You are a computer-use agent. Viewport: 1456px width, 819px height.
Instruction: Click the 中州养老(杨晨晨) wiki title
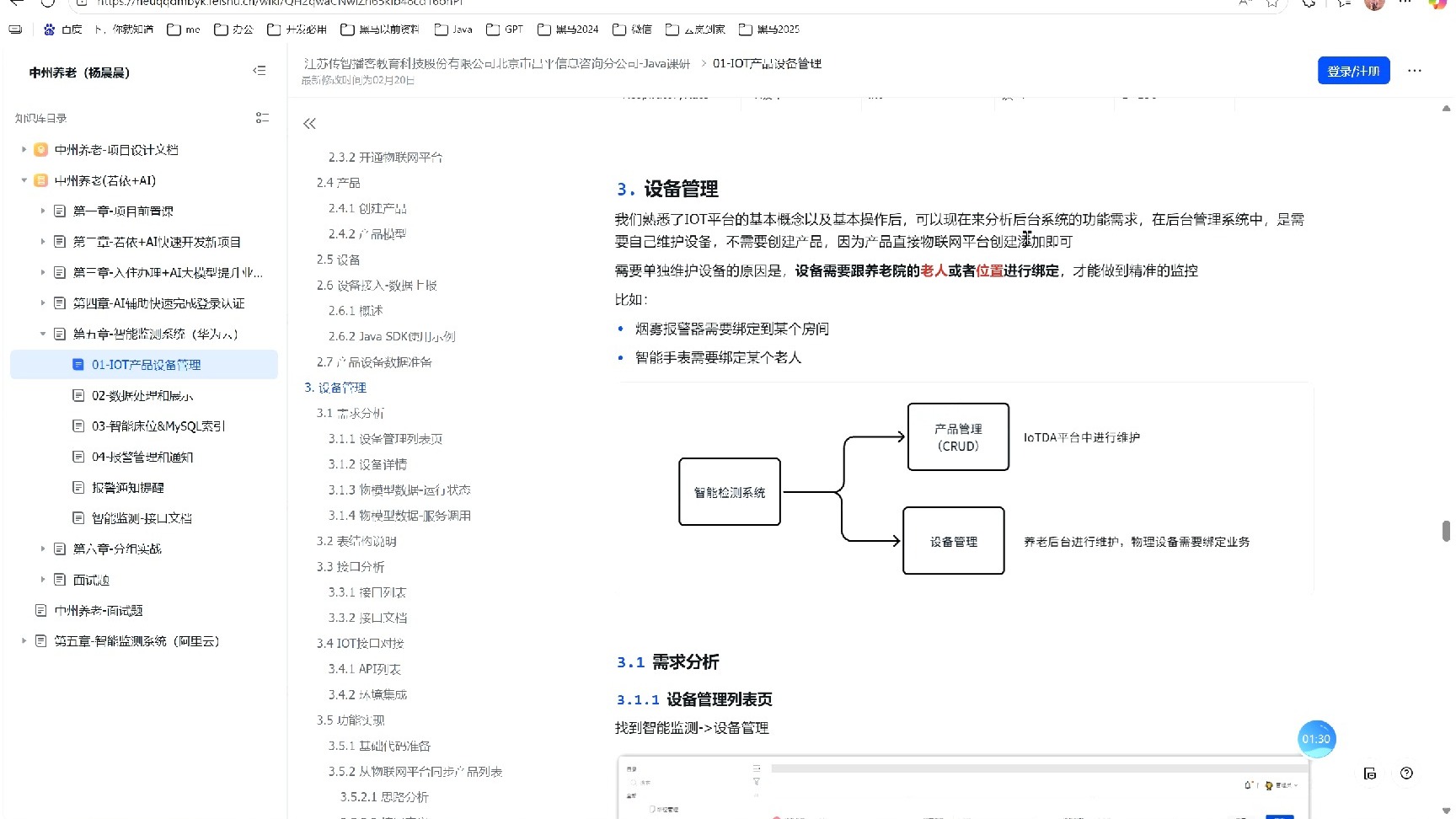click(x=79, y=72)
